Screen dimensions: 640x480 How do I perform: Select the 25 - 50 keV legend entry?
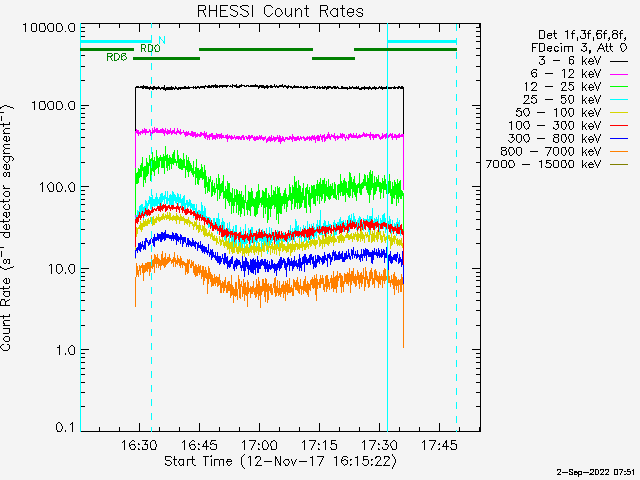point(562,100)
